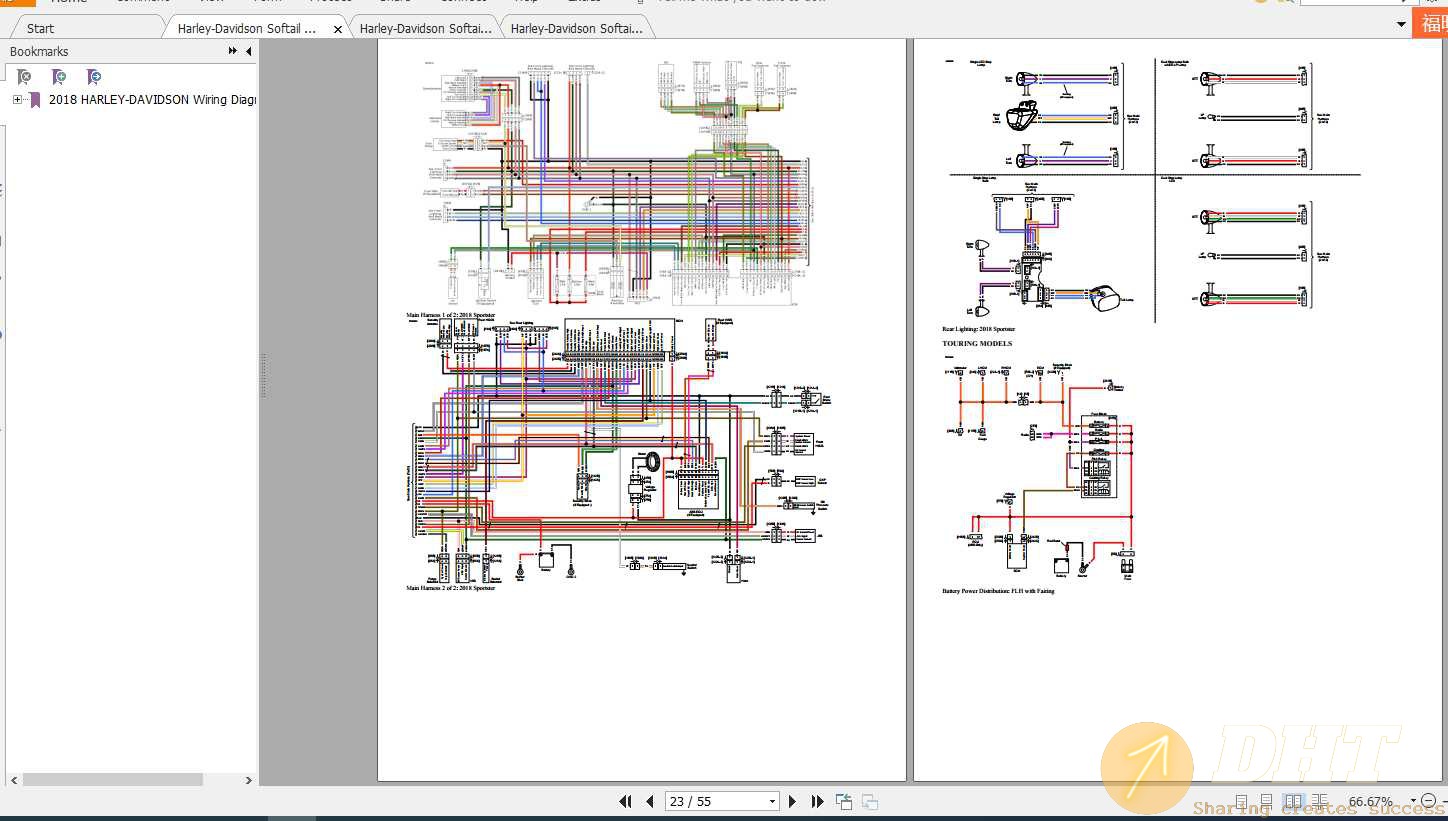The height and width of the screenshot is (821, 1448).
Task: Select the 2018 HARLEY-DAVIDSON Wiring Diagram bookmark
Action: (152, 100)
